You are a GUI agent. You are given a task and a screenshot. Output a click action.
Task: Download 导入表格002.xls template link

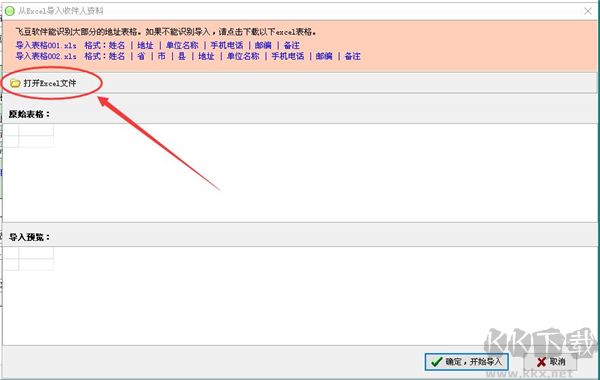coord(46,56)
